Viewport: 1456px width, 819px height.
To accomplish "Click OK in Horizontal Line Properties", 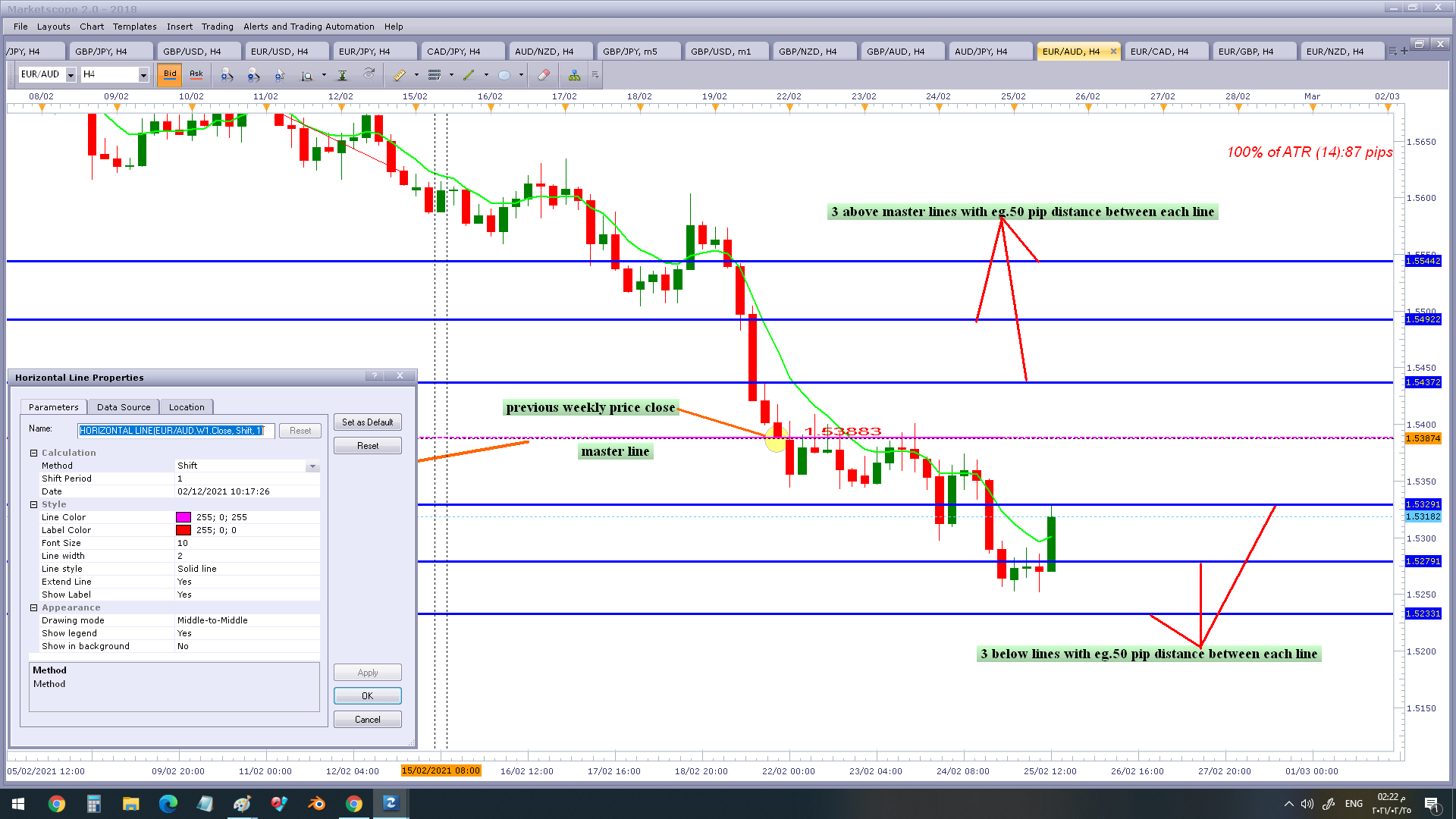I will click(368, 696).
